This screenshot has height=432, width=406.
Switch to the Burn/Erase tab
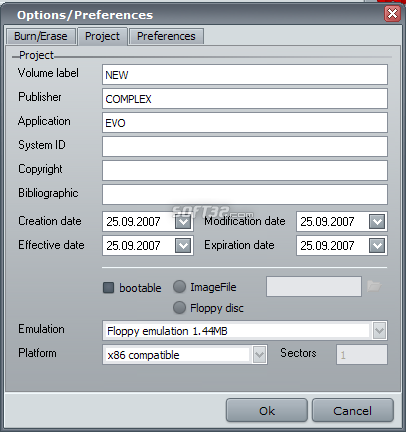pos(41,36)
